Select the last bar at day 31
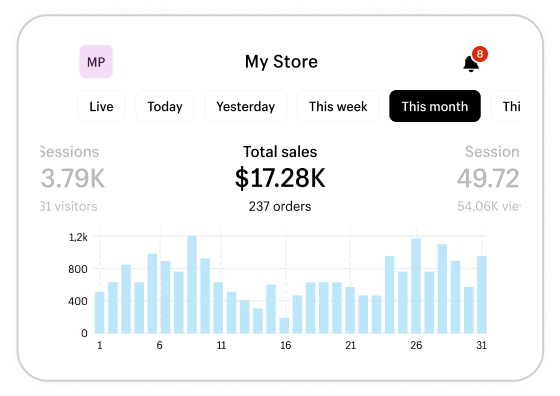Screen dimensions: 560x396 click(482, 295)
